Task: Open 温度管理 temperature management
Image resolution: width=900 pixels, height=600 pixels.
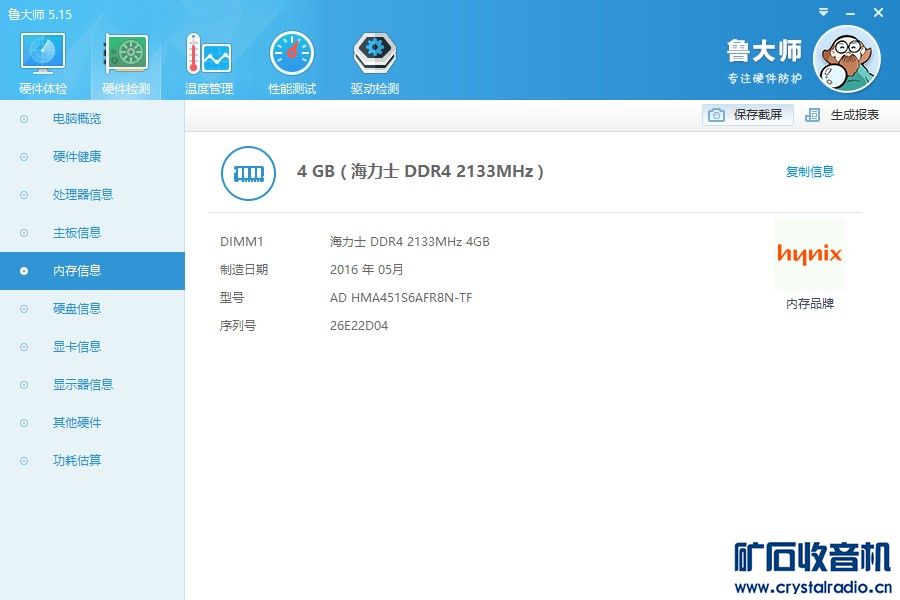Action: (209, 63)
